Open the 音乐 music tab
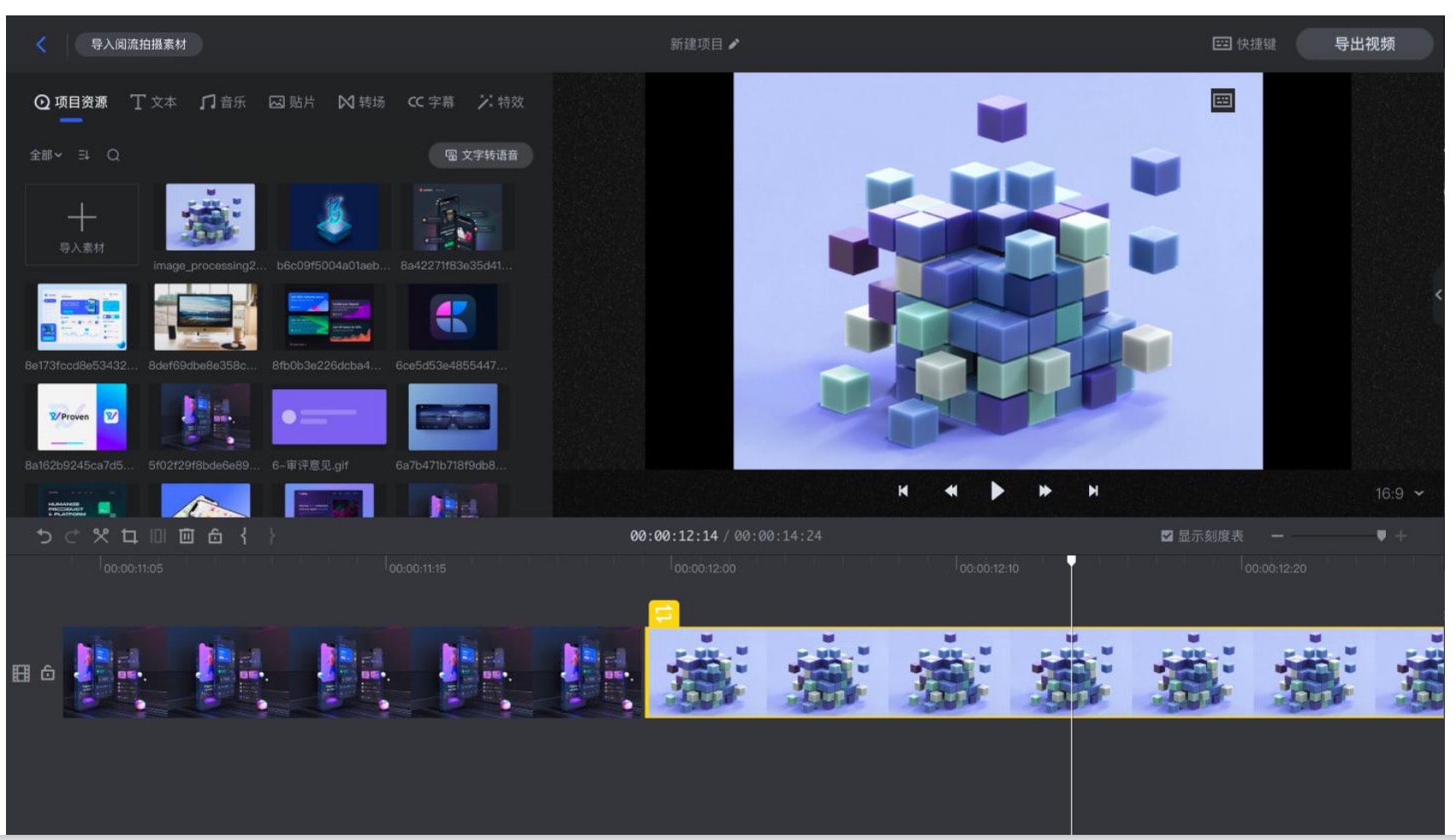 (x=222, y=102)
